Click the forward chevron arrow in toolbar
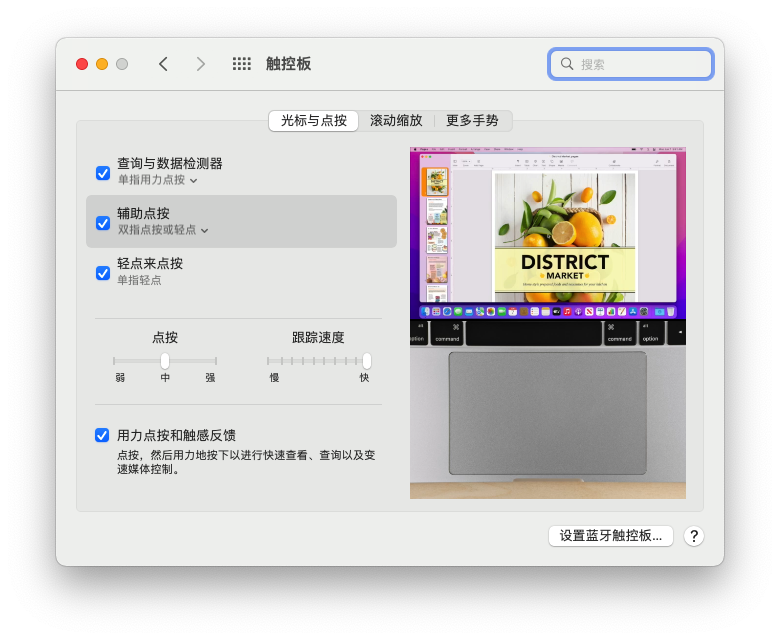Screen dimensions: 780x640 click(x=200, y=64)
